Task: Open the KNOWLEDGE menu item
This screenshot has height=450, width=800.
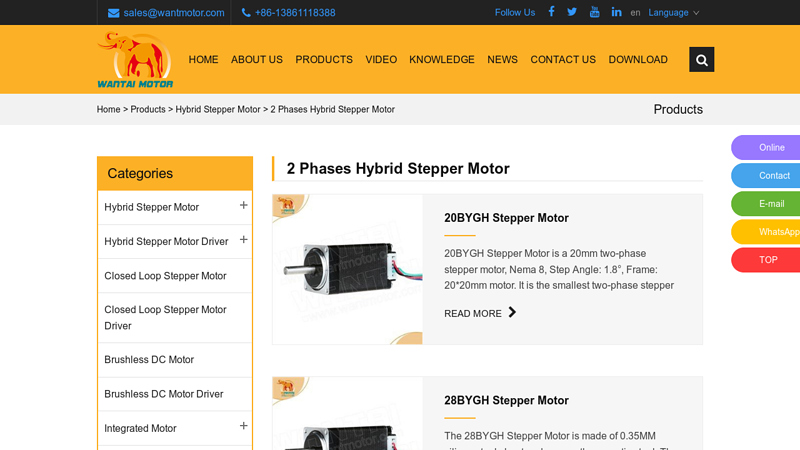Action: click(442, 60)
